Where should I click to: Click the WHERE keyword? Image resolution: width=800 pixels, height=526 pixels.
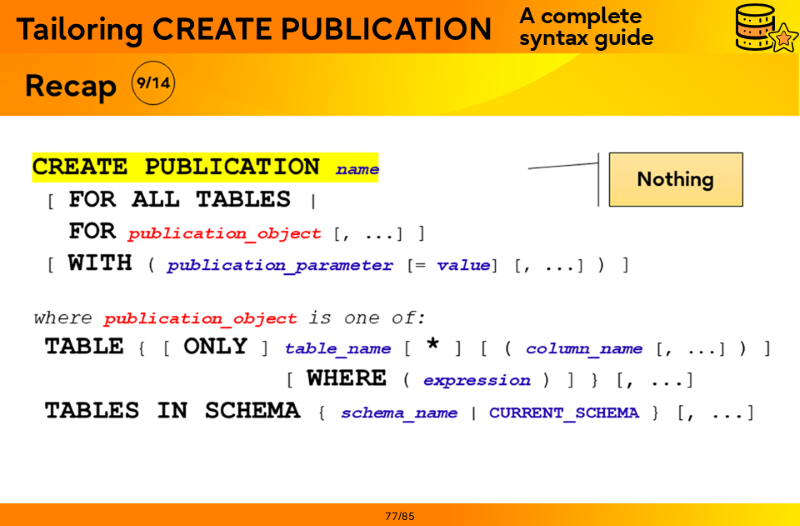[x=346, y=379]
